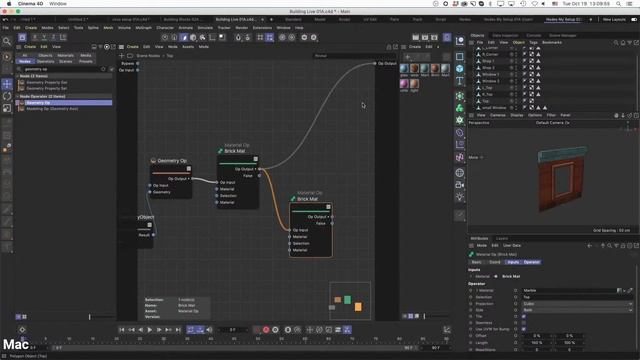Toggle Use UVW for Bump checkbox

[524, 329]
